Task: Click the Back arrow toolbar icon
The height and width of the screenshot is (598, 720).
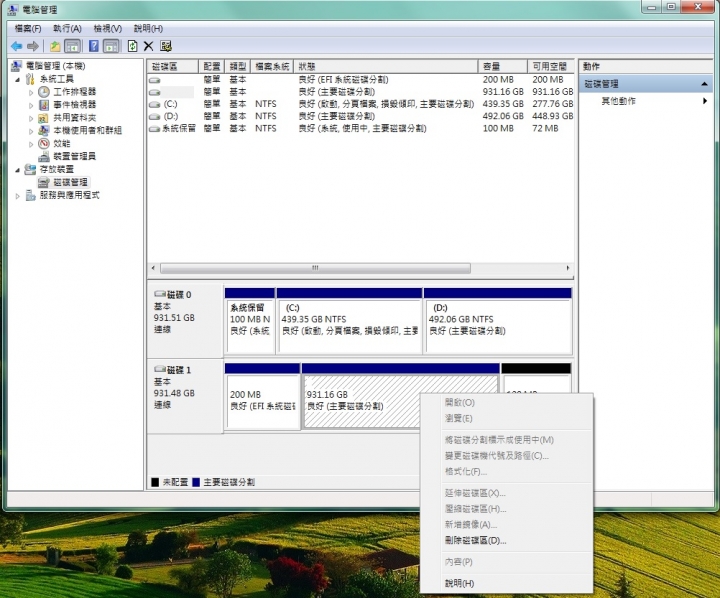Action: (17, 46)
